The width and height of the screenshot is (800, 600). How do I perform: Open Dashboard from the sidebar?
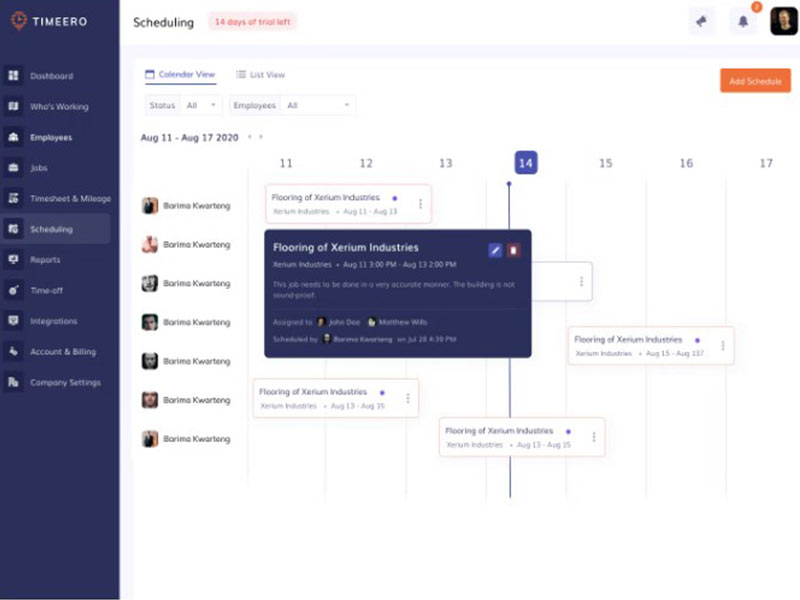click(52, 76)
